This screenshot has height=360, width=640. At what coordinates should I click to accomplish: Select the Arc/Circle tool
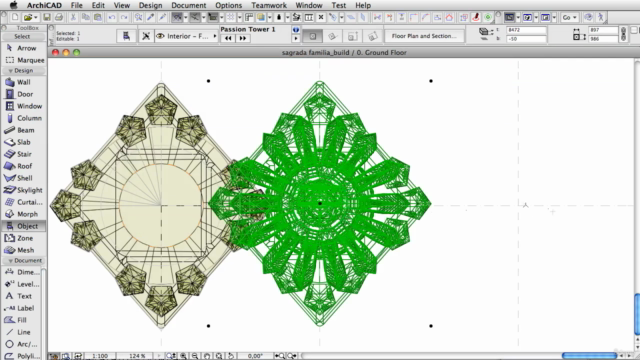(22, 344)
